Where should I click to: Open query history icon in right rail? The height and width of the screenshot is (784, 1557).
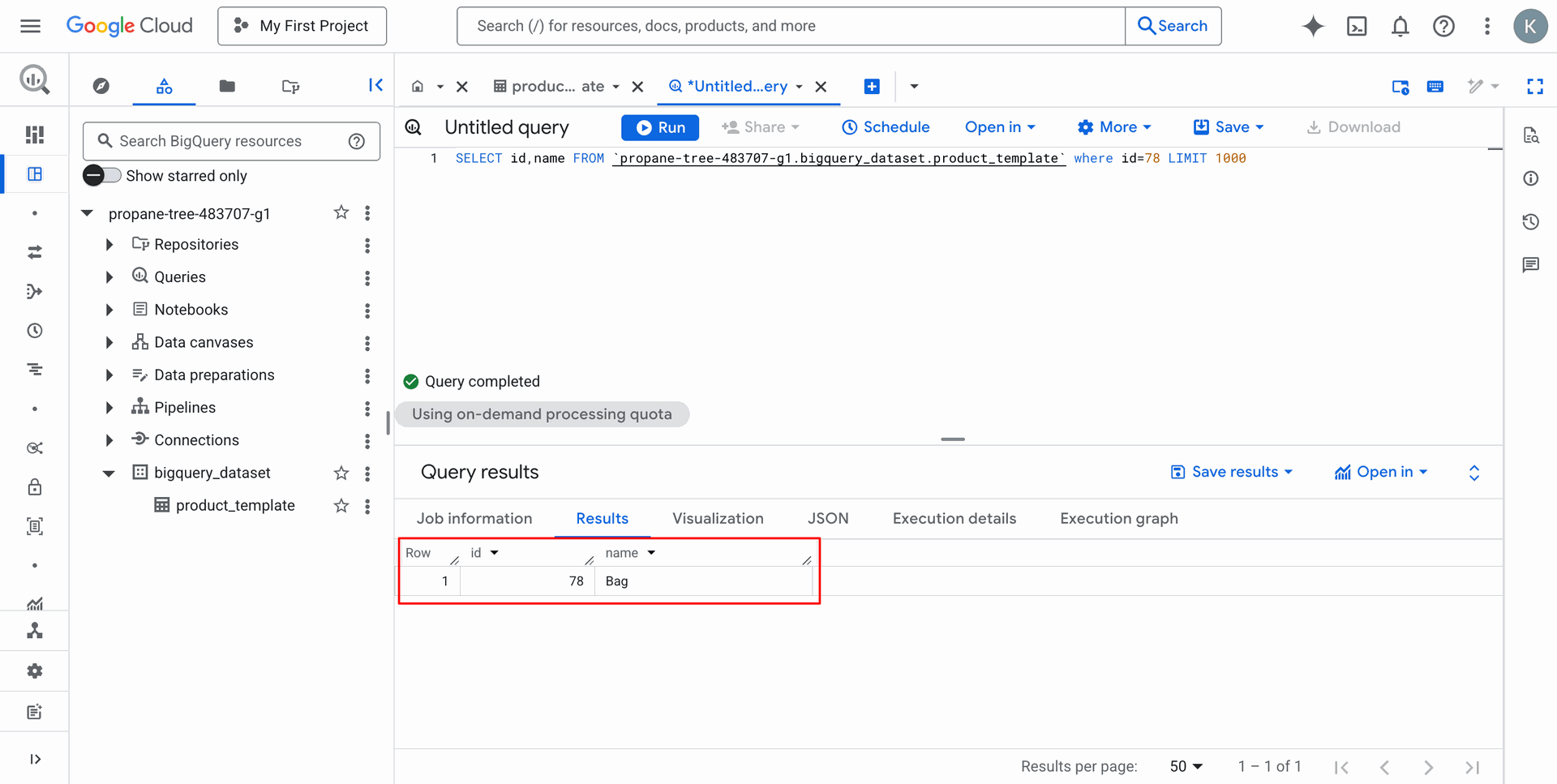[x=1531, y=221]
